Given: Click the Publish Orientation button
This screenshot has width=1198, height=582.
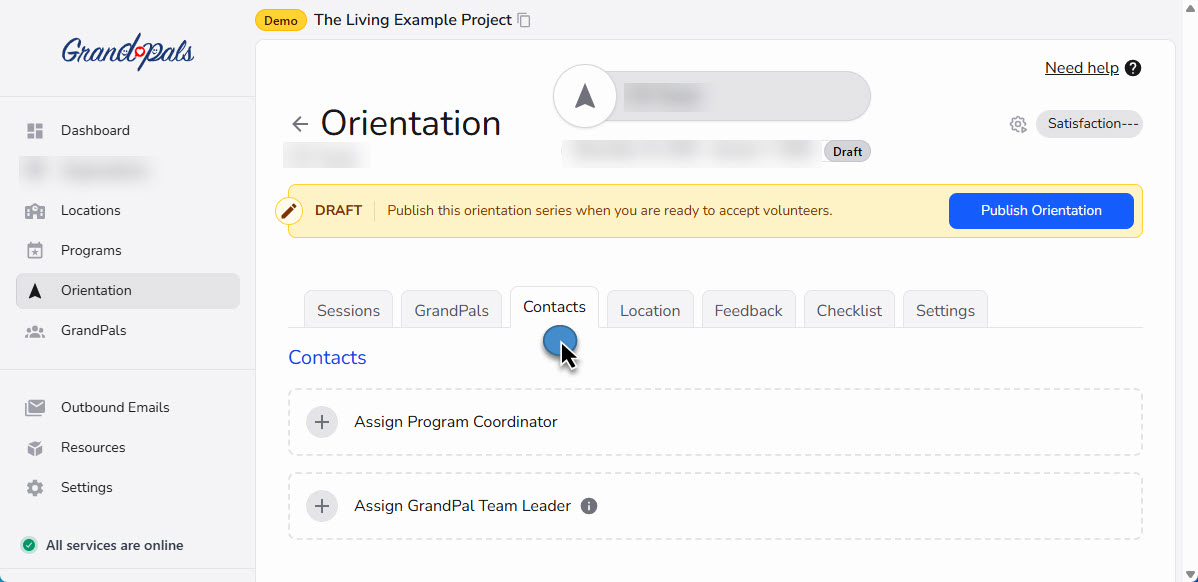Looking at the screenshot, I should [x=1041, y=211].
